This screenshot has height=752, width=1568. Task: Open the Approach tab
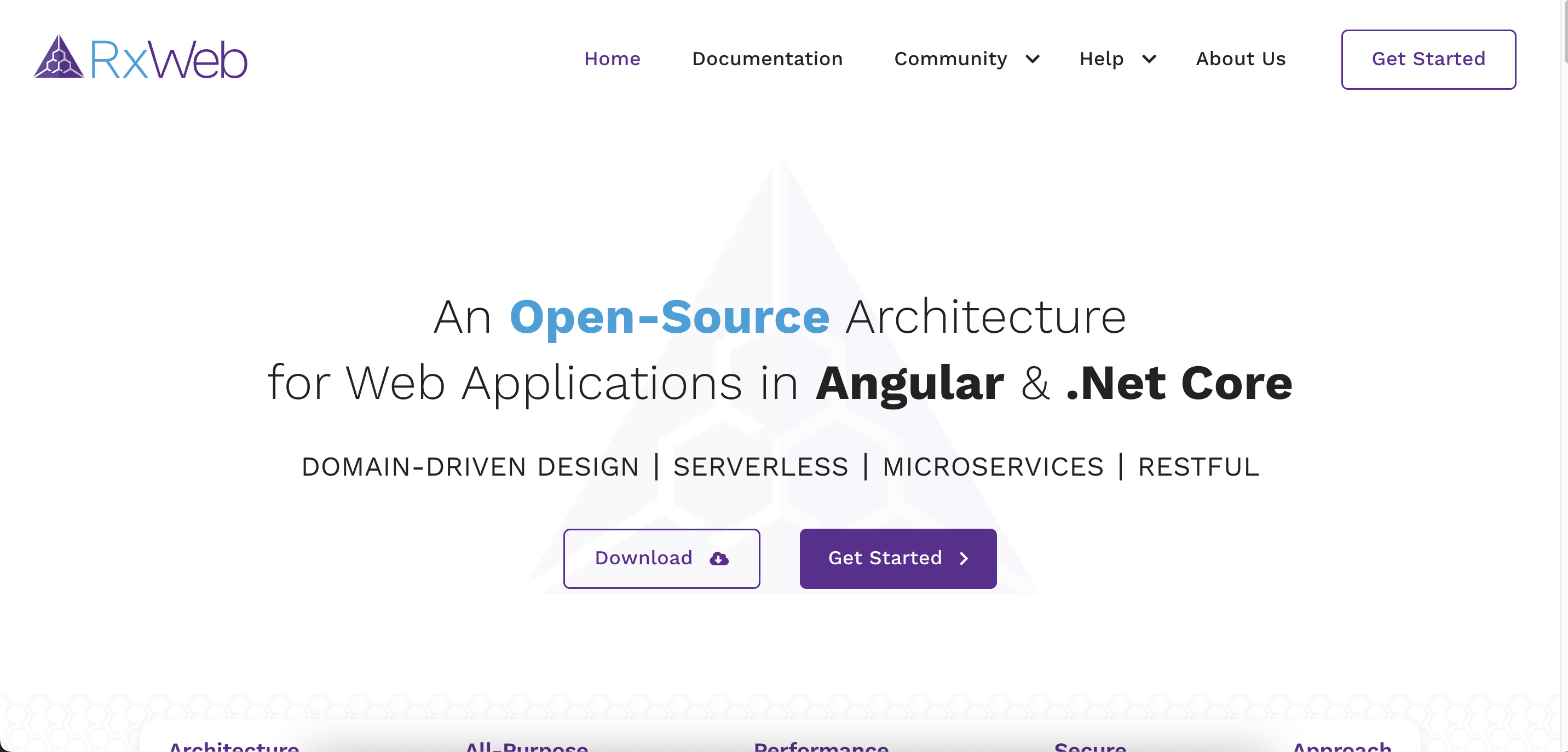1341,746
